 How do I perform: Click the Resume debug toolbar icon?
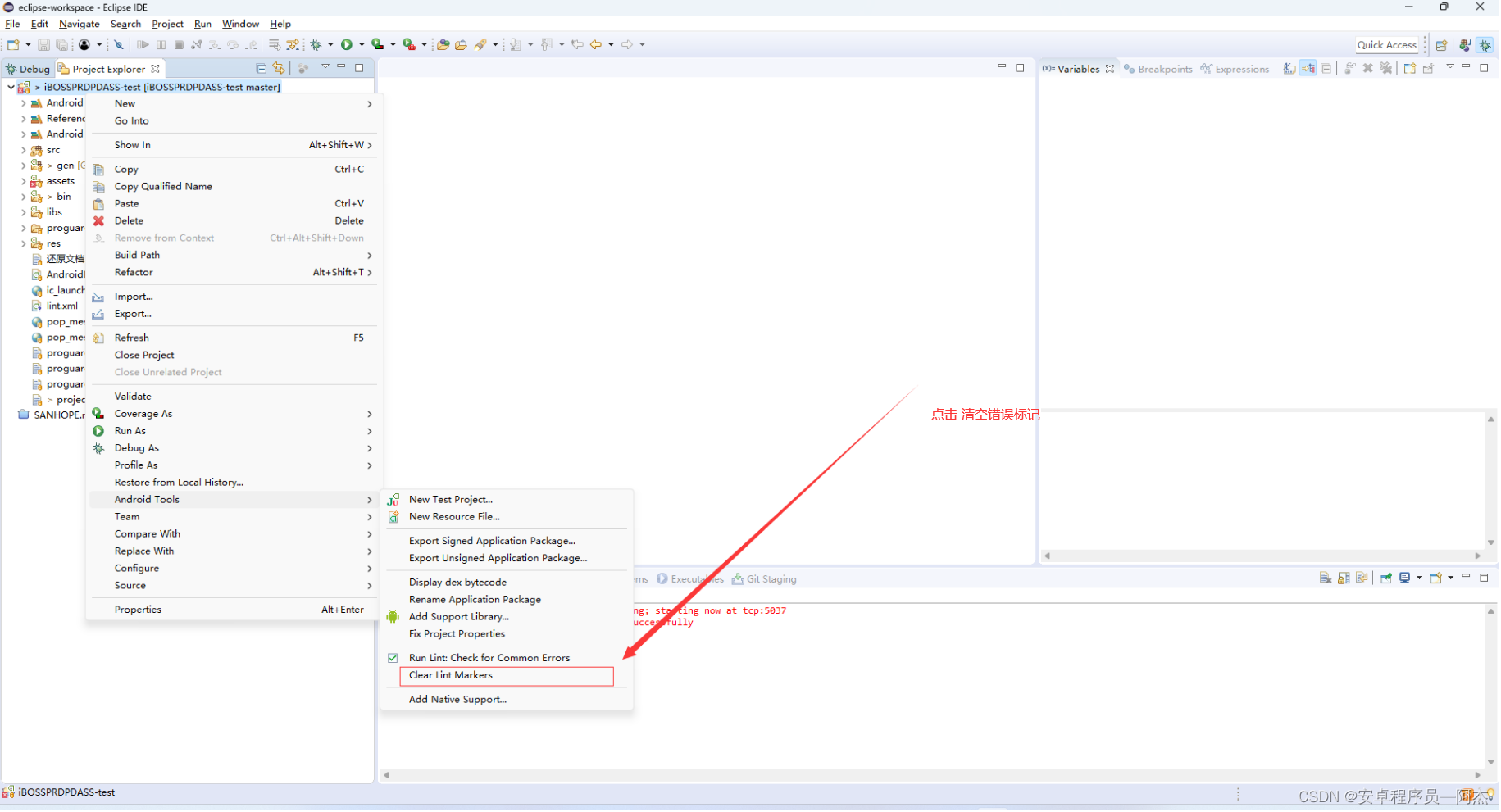(x=143, y=44)
